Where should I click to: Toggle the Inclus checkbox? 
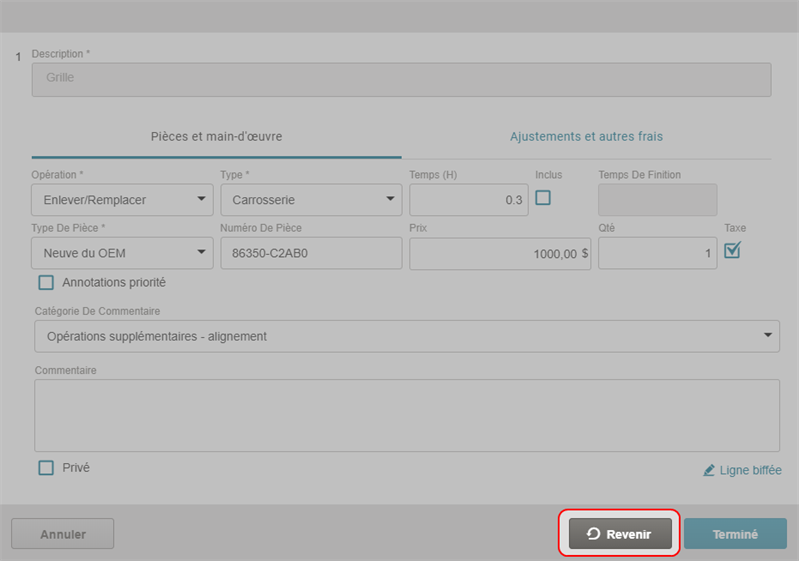tap(543, 198)
